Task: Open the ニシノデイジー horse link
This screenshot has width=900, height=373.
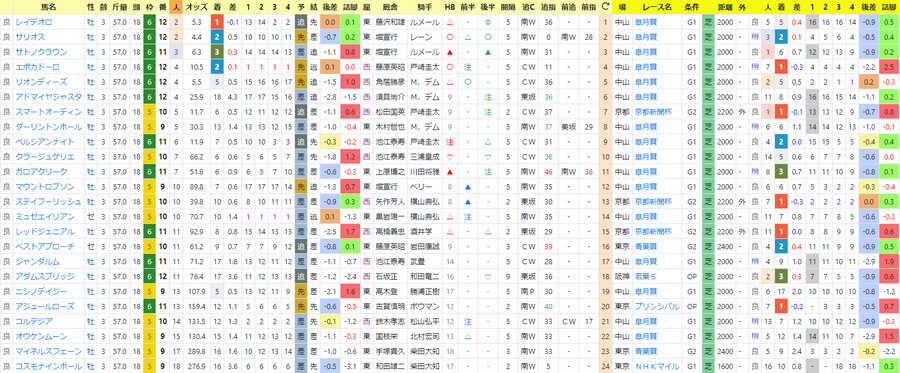Action: coord(42,291)
